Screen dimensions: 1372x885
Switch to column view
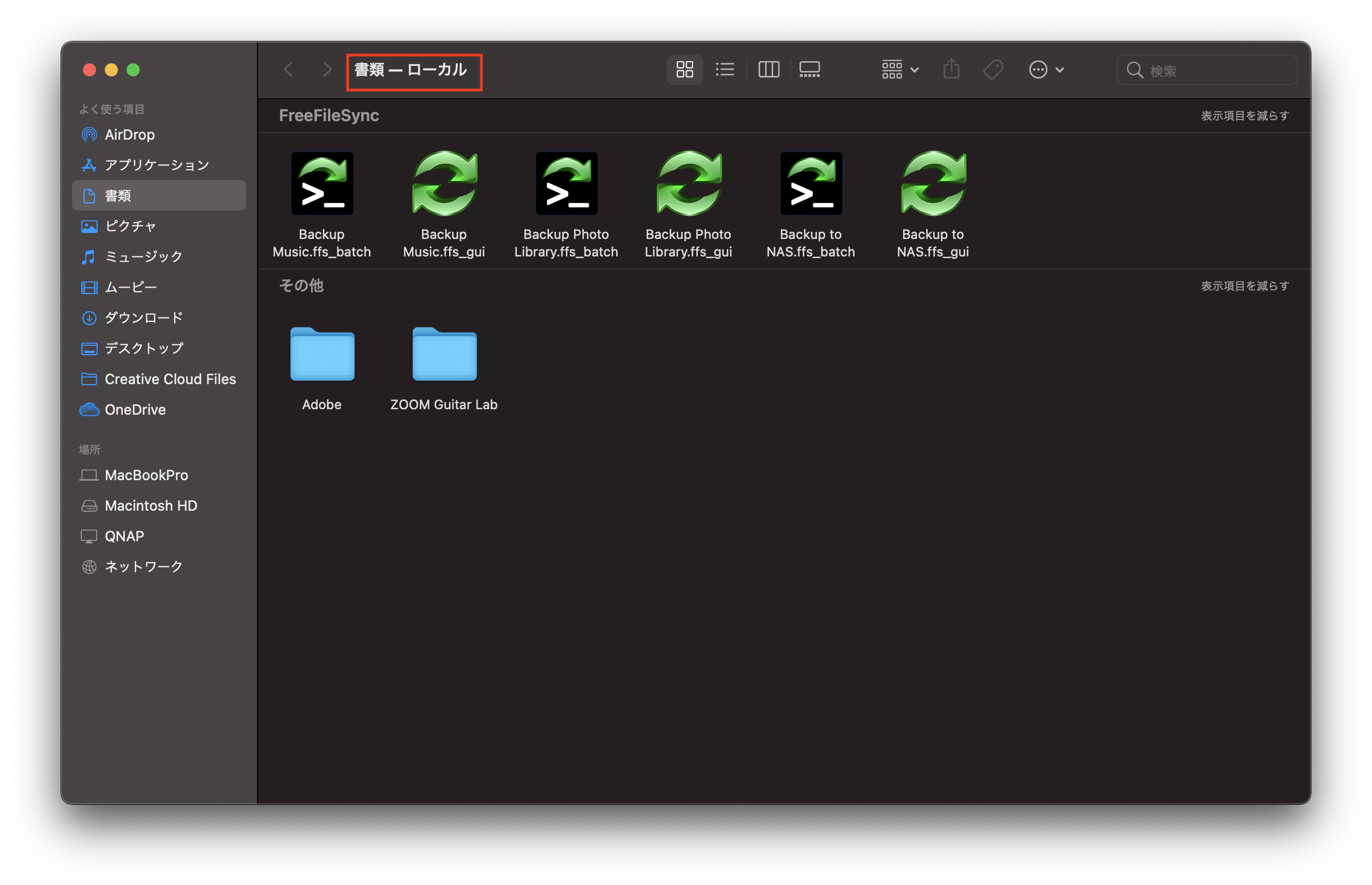click(x=768, y=69)
